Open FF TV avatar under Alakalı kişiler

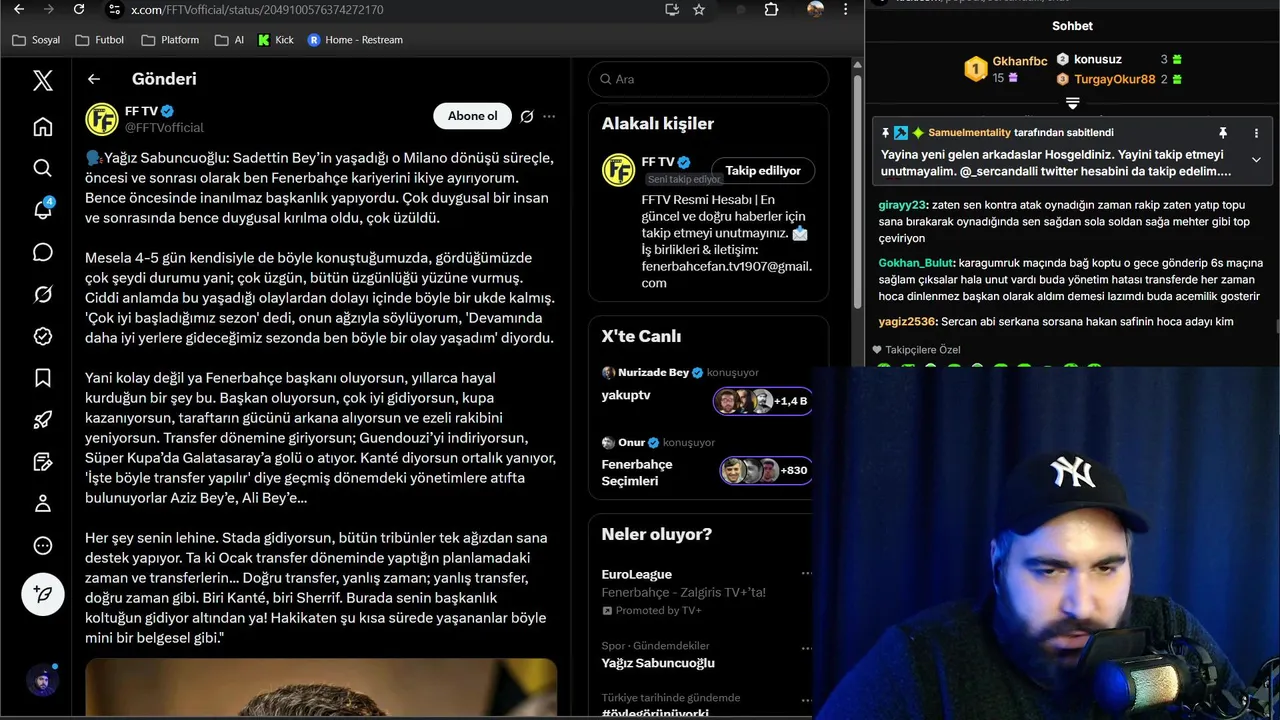[618, 170]
